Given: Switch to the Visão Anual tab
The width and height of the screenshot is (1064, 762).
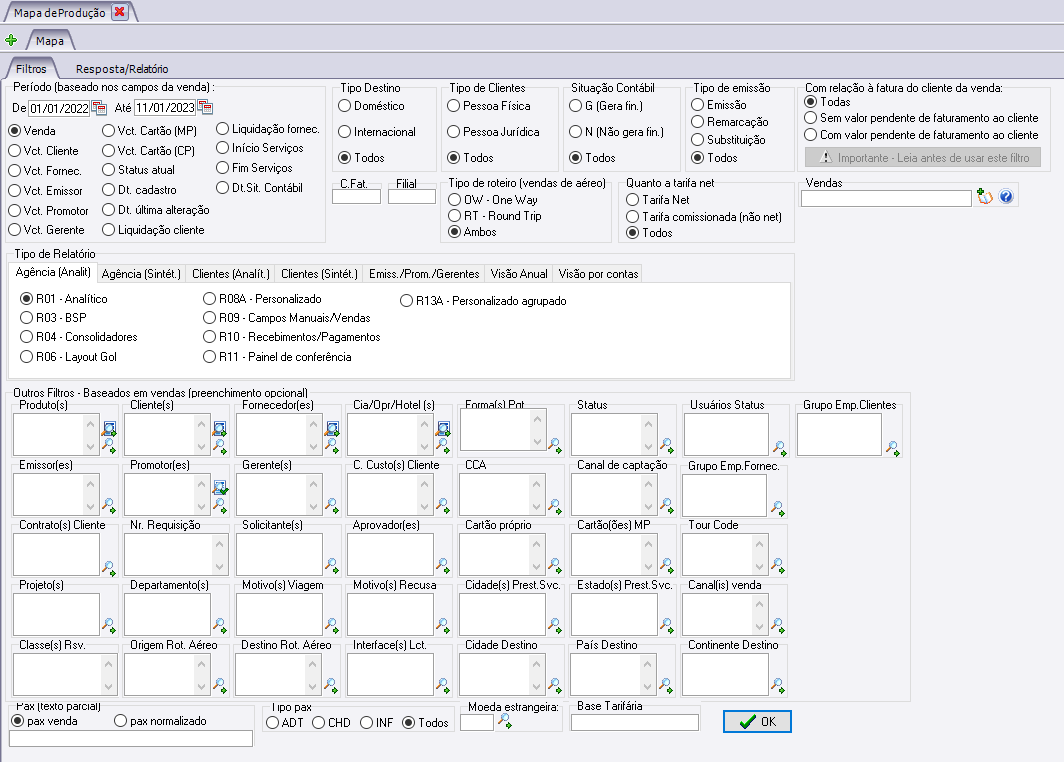Looking at the screenshot, I should [519, 273].
